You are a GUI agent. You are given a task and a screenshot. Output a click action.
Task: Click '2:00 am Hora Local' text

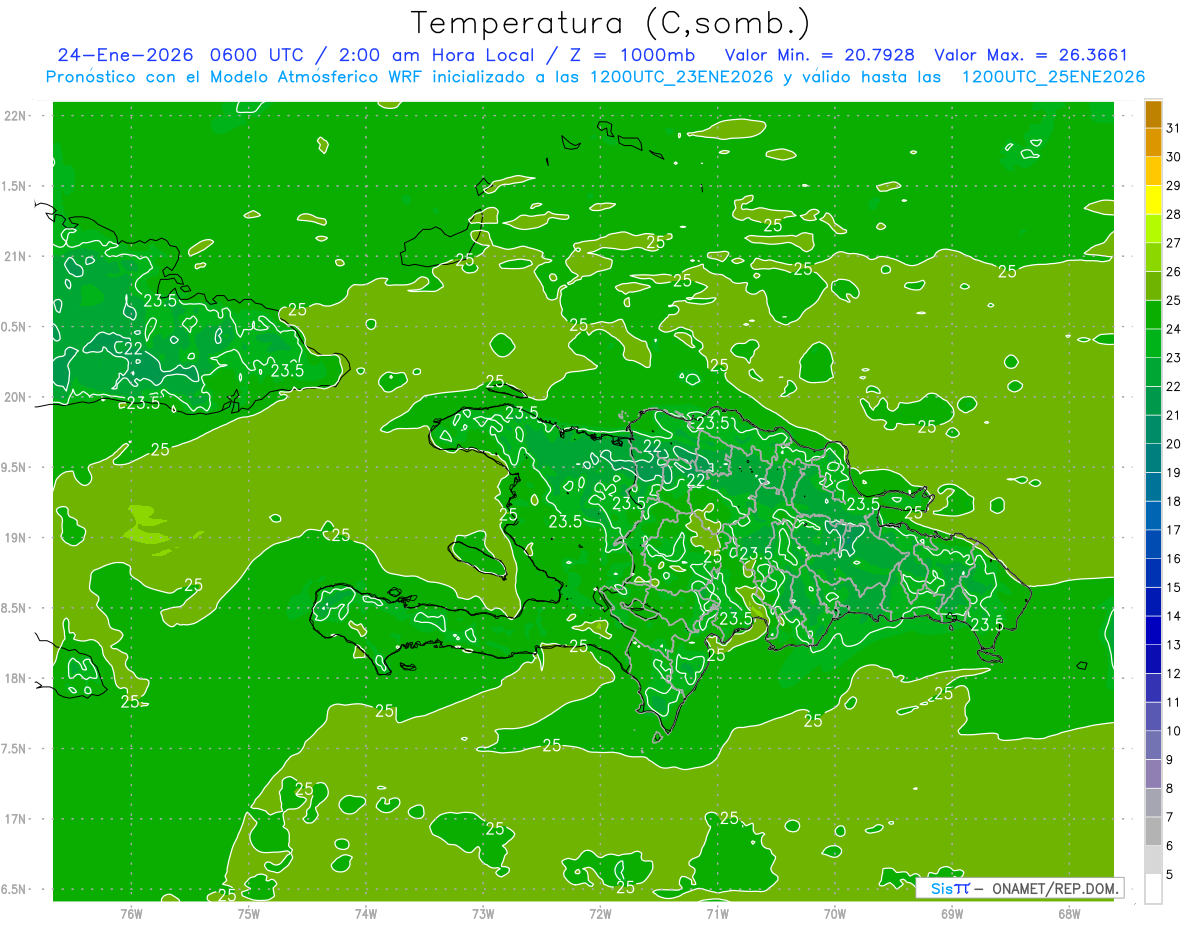point(437,55)
